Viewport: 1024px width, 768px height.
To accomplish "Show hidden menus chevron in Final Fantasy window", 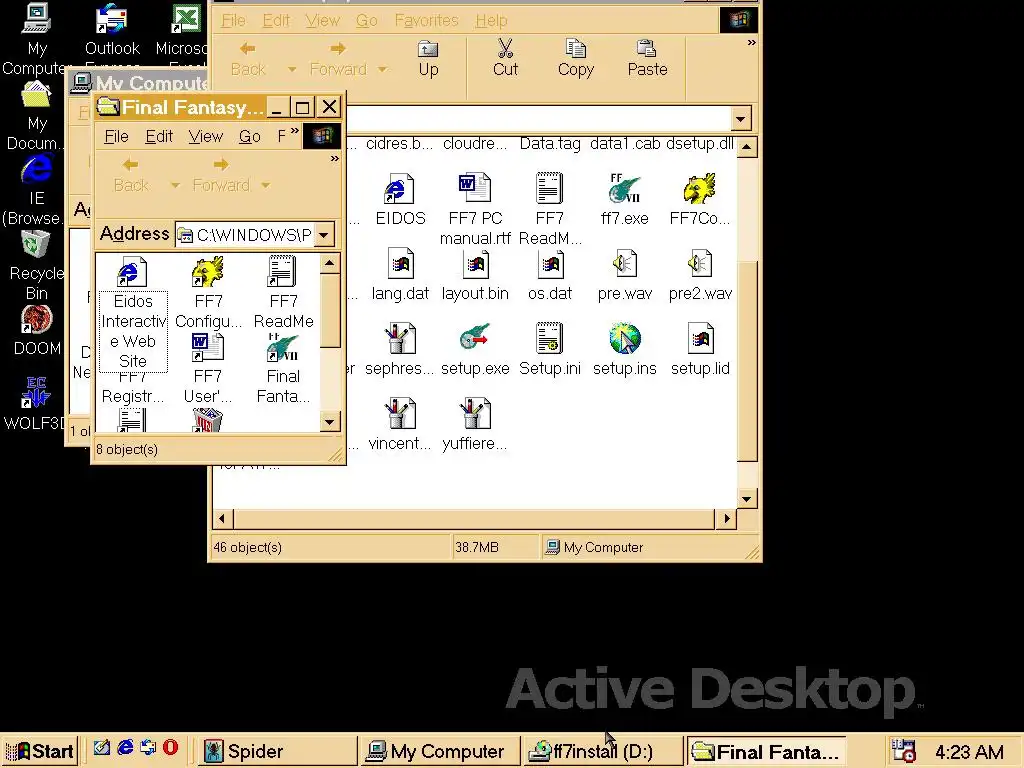I will coord(295,131).
